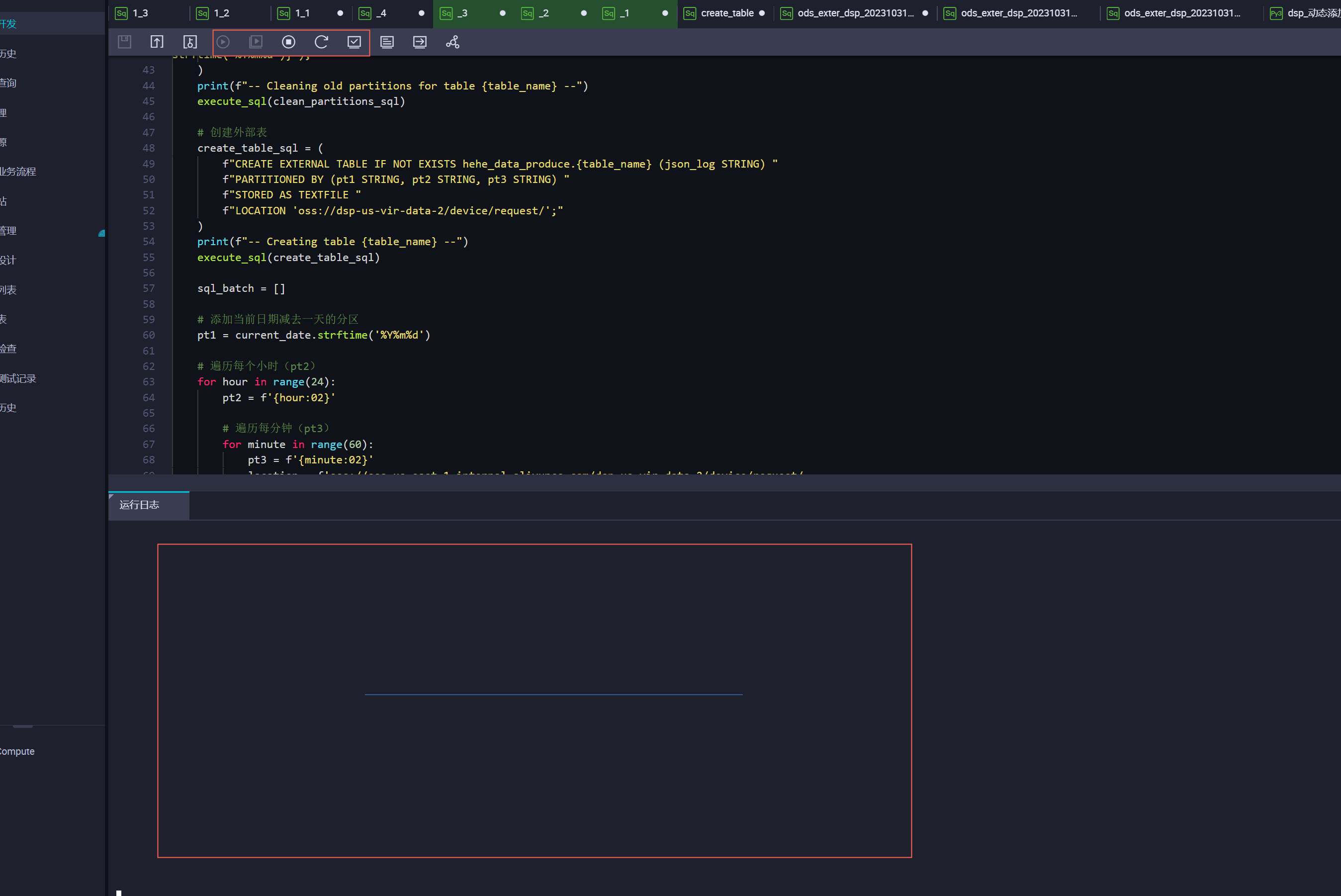
Task: Click the pt3 = f'{minute:02}' line
Action: (310, 460)
